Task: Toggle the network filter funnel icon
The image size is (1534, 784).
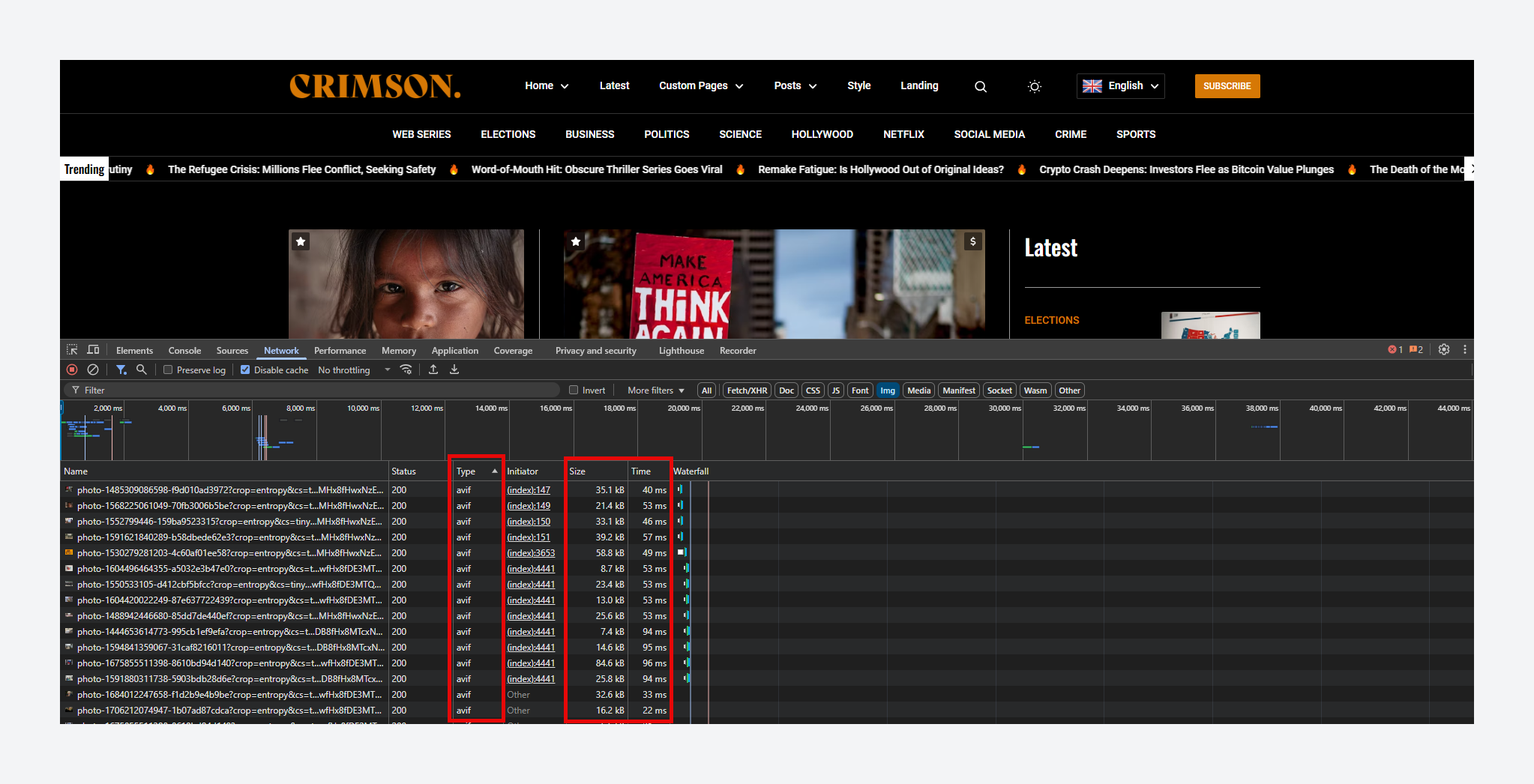Action: pos(121,370)
